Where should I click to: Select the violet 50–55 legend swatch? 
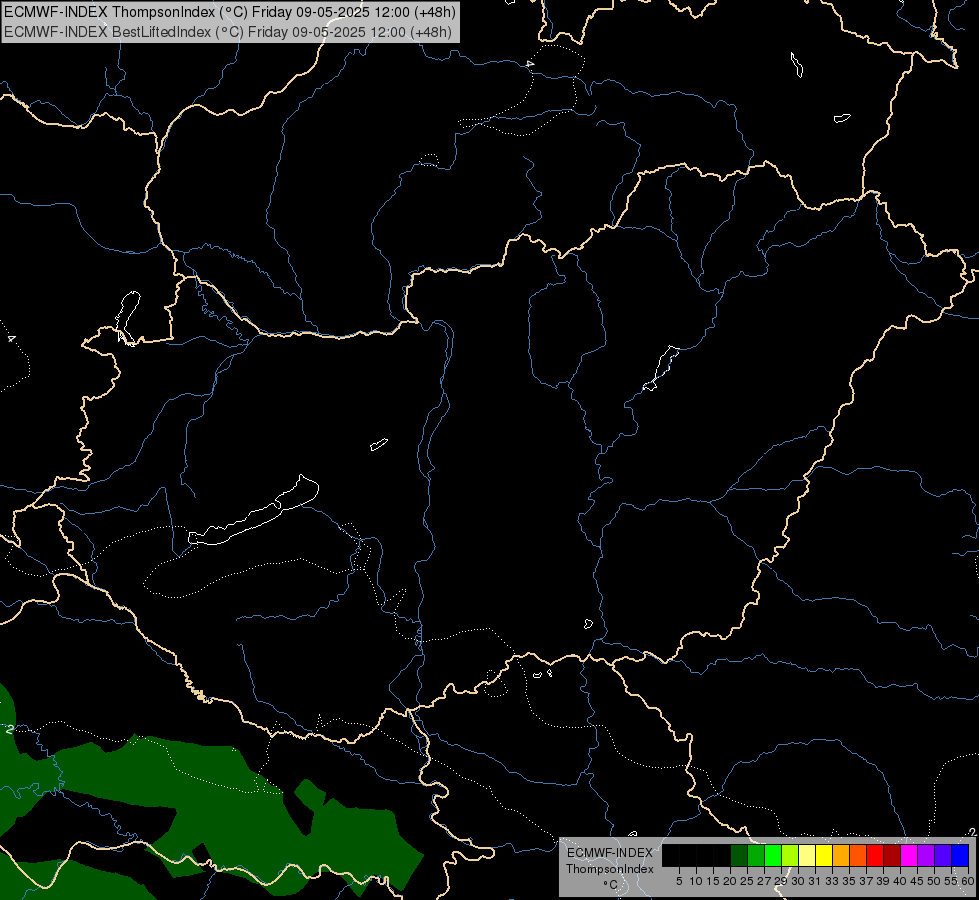pyautogui.click(x=943, y=855)
